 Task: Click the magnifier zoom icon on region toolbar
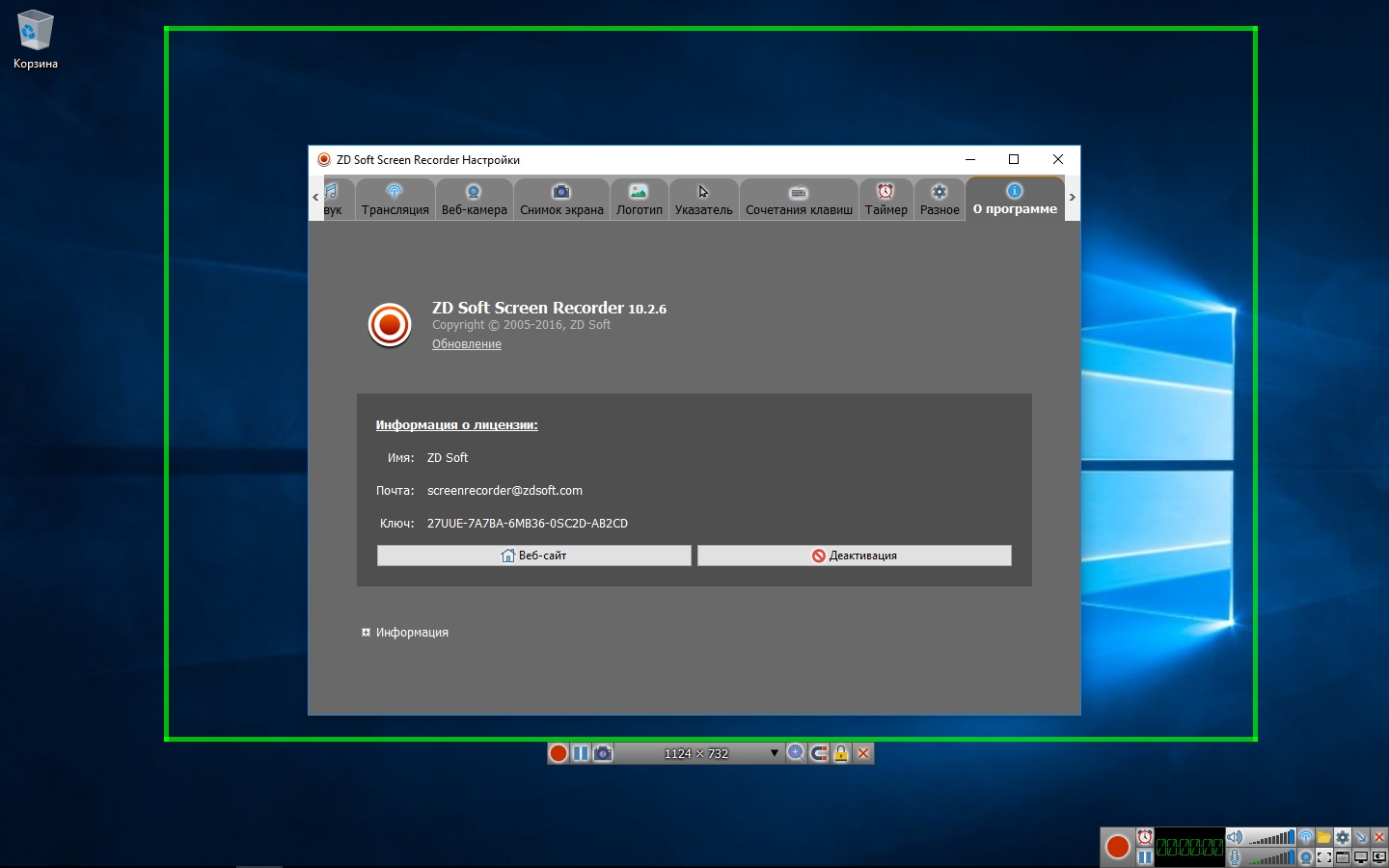796,753
